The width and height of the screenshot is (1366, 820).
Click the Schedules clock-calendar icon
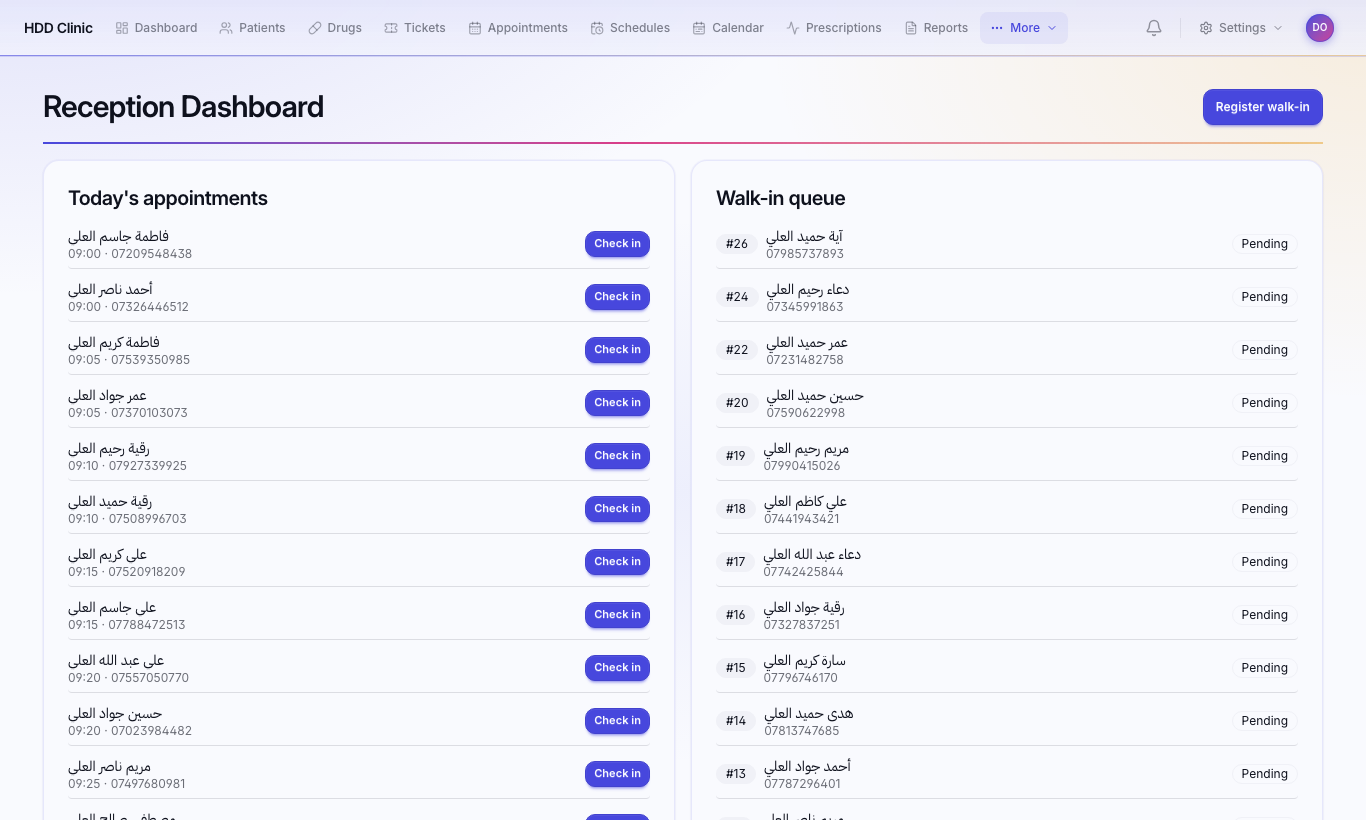597,28
